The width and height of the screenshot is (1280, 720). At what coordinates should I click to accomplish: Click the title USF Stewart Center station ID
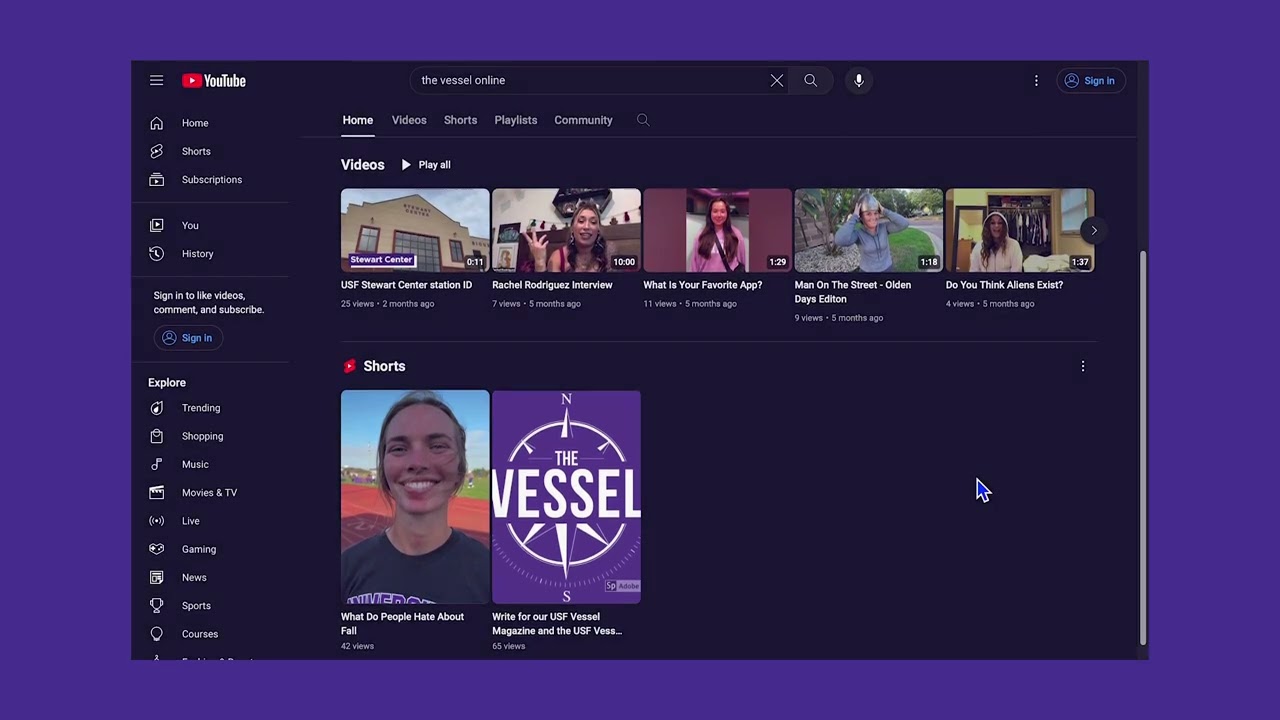coord(406,285)
